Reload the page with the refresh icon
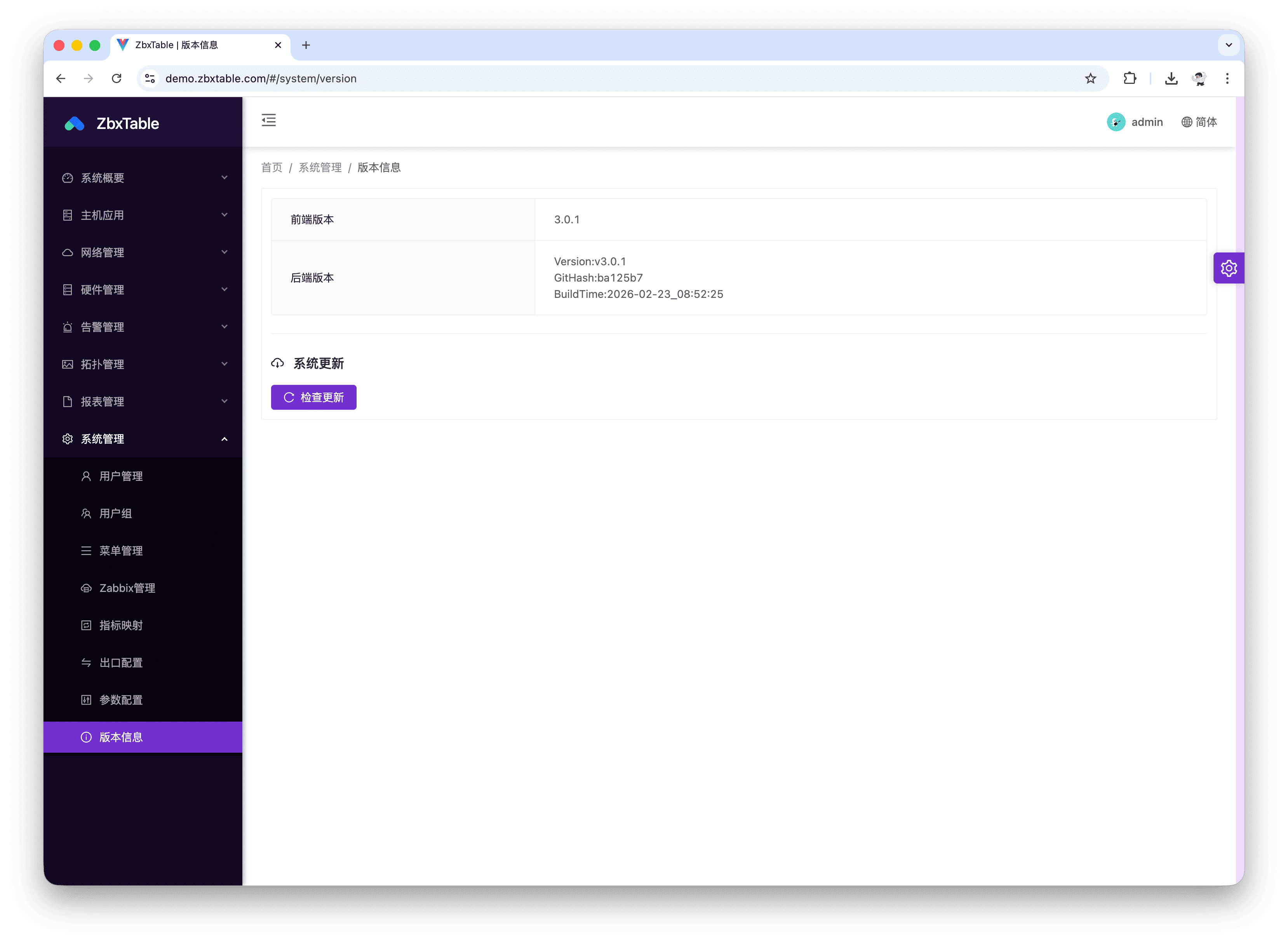The image size is (1288, 943). pyautogui.click(x=117, y=79)
